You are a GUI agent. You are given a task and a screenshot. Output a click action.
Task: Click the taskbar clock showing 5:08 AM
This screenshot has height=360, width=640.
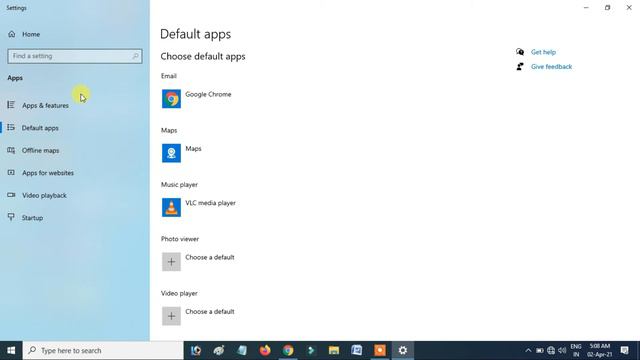coord(600,350)
